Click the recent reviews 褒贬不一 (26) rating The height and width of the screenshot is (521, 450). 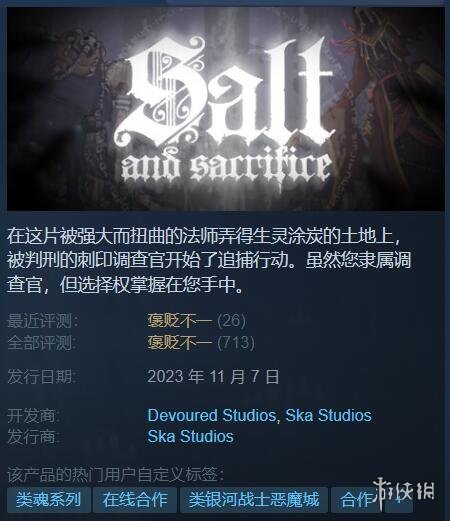tap(197, 321)
